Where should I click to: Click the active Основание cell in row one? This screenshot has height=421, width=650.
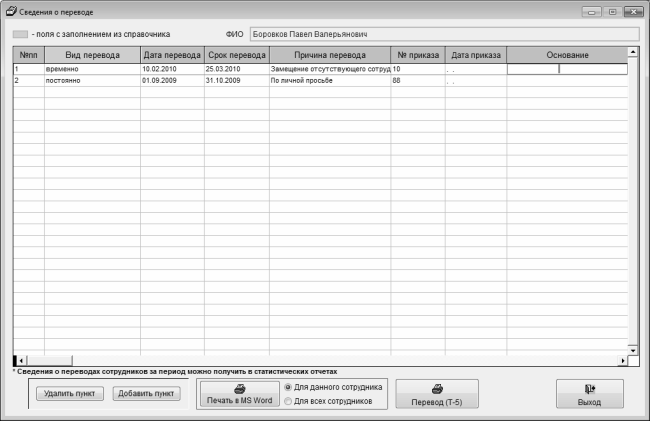[x=567, y=69]
